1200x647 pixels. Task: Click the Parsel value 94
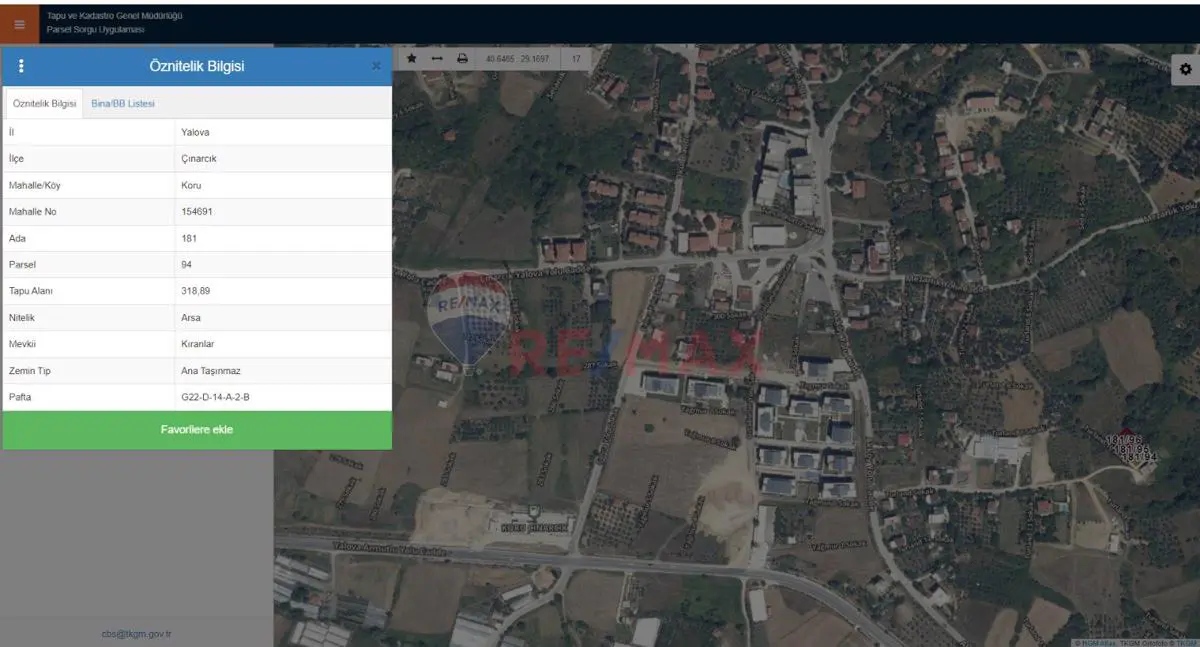187,265
